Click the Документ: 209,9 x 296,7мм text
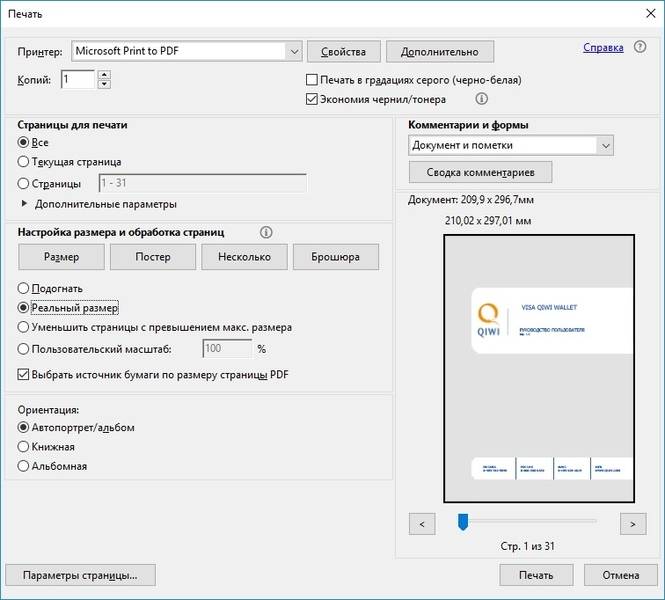665x600 pixels. pos(471,200)
